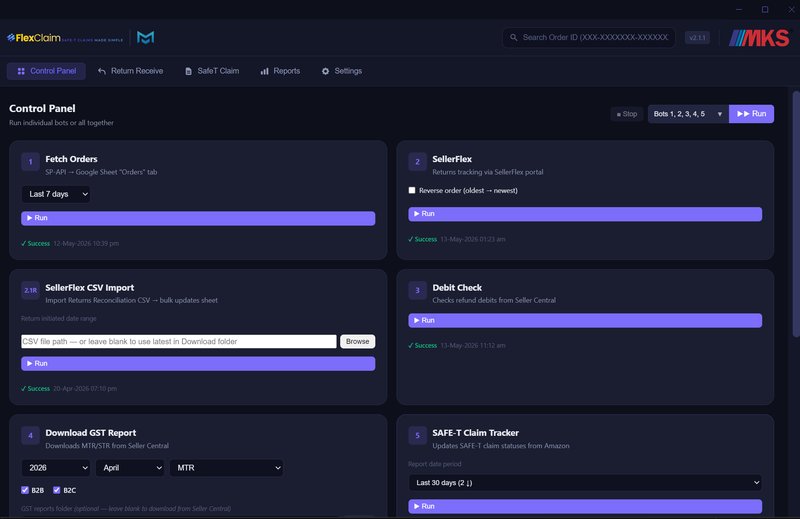Image resolution: width=800 pixels, height=519 pixels.
Task: Toggle Reverse order (oldest → newest) checkbox
Action: (412, 190)
